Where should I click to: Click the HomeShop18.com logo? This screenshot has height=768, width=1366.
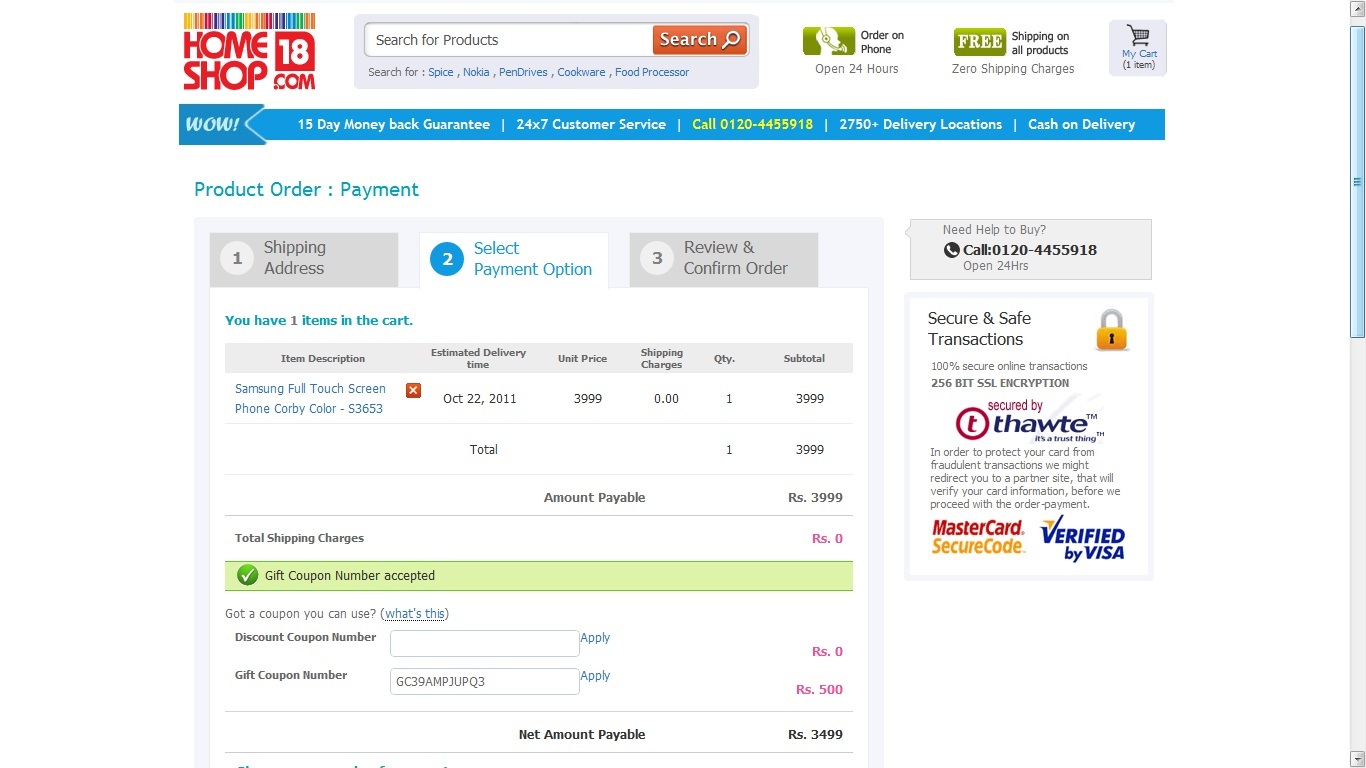pyautogui.click(x=249, y=52)
